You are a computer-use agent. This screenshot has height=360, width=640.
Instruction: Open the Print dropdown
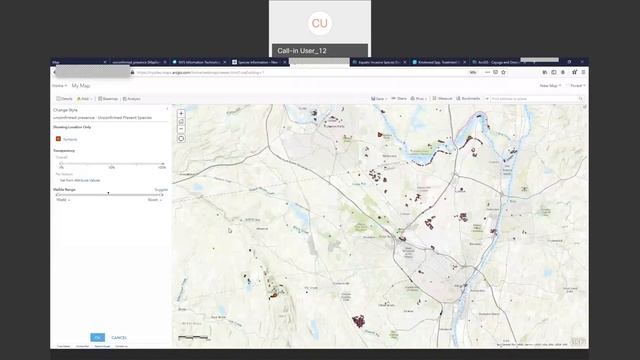pos(419,99)
